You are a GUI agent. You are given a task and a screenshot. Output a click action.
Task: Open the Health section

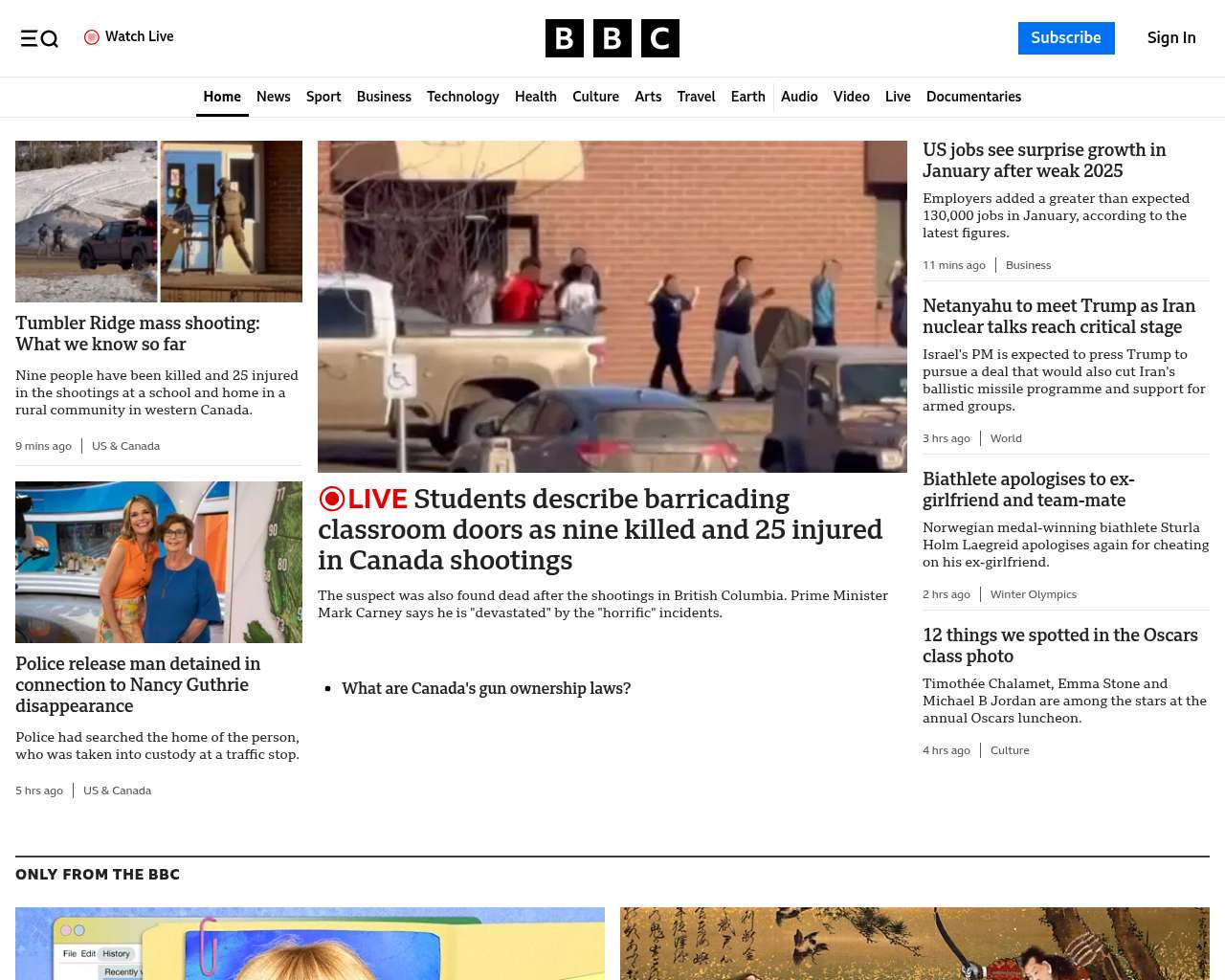click(x=536, y=97)
